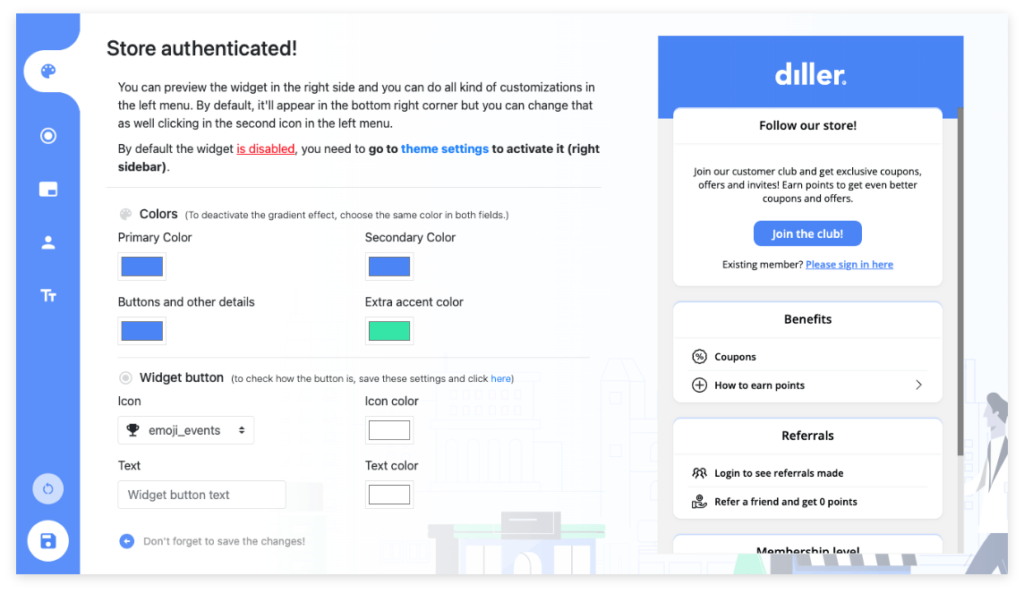Open the Primary Color swatch
The height and width of the screenshot is (593, 1024).
[141, 266]
